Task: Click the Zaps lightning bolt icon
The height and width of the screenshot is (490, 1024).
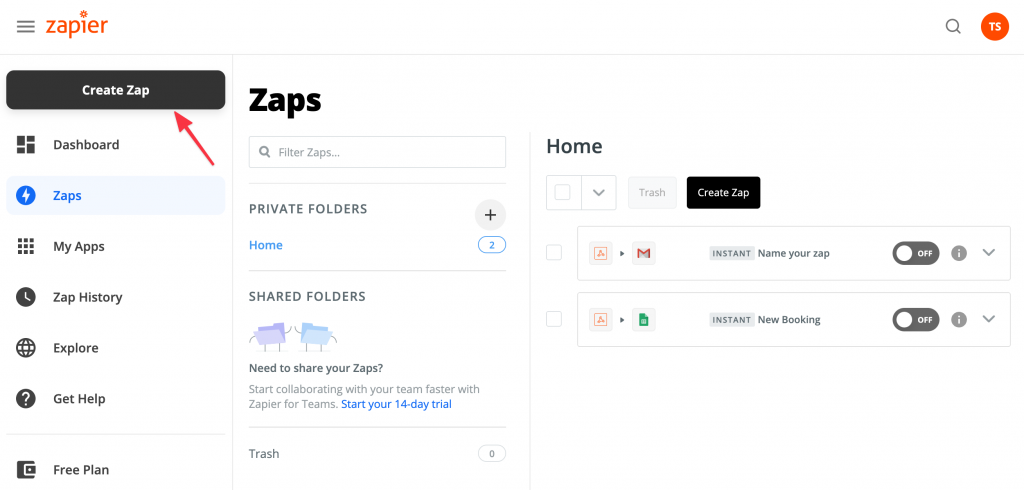Action: (x=25, y=195)
